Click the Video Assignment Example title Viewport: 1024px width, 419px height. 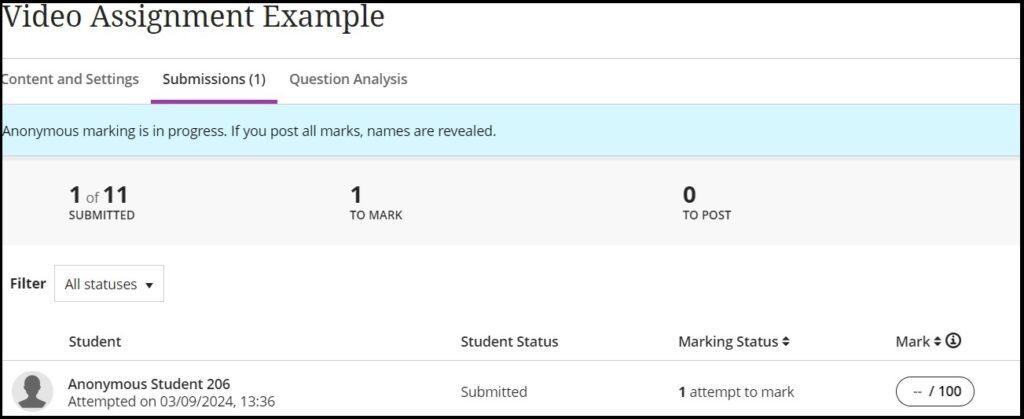(x=193, y=16)
